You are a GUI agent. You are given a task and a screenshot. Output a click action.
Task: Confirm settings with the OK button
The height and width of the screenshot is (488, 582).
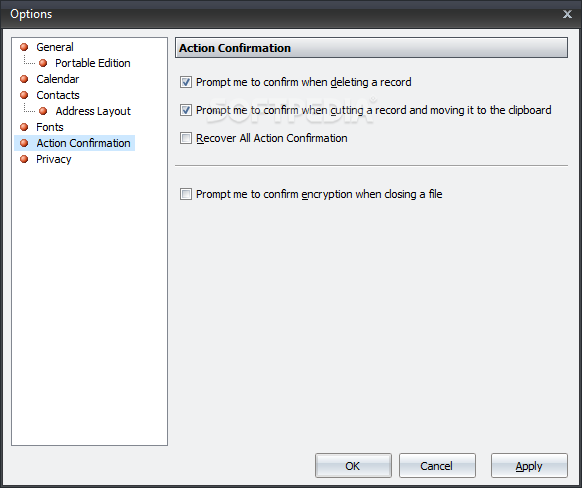pyautogui.click(x=353, y=465)
